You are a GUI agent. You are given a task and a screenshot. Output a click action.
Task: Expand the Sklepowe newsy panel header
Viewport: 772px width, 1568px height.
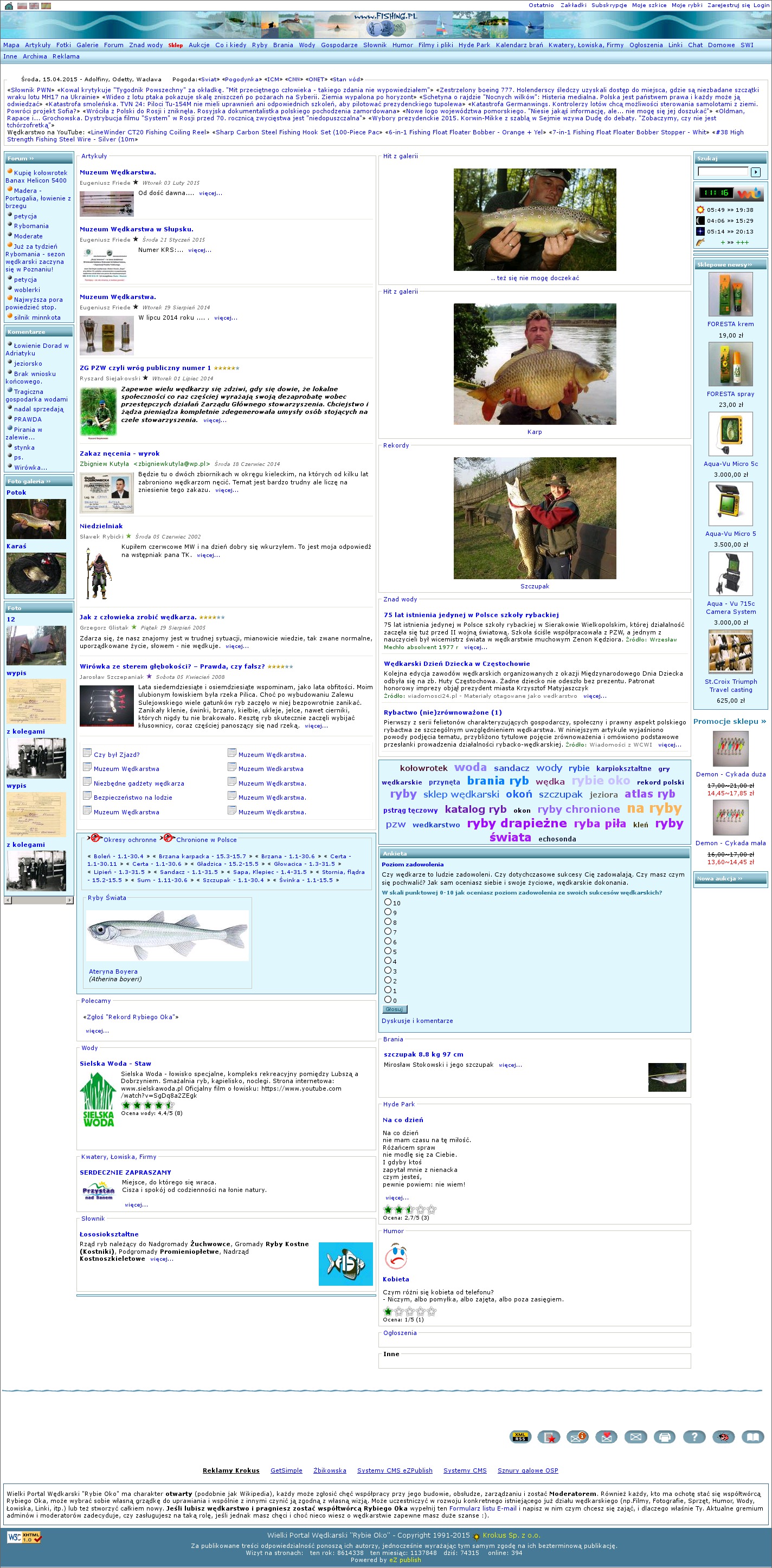[724, 265]
